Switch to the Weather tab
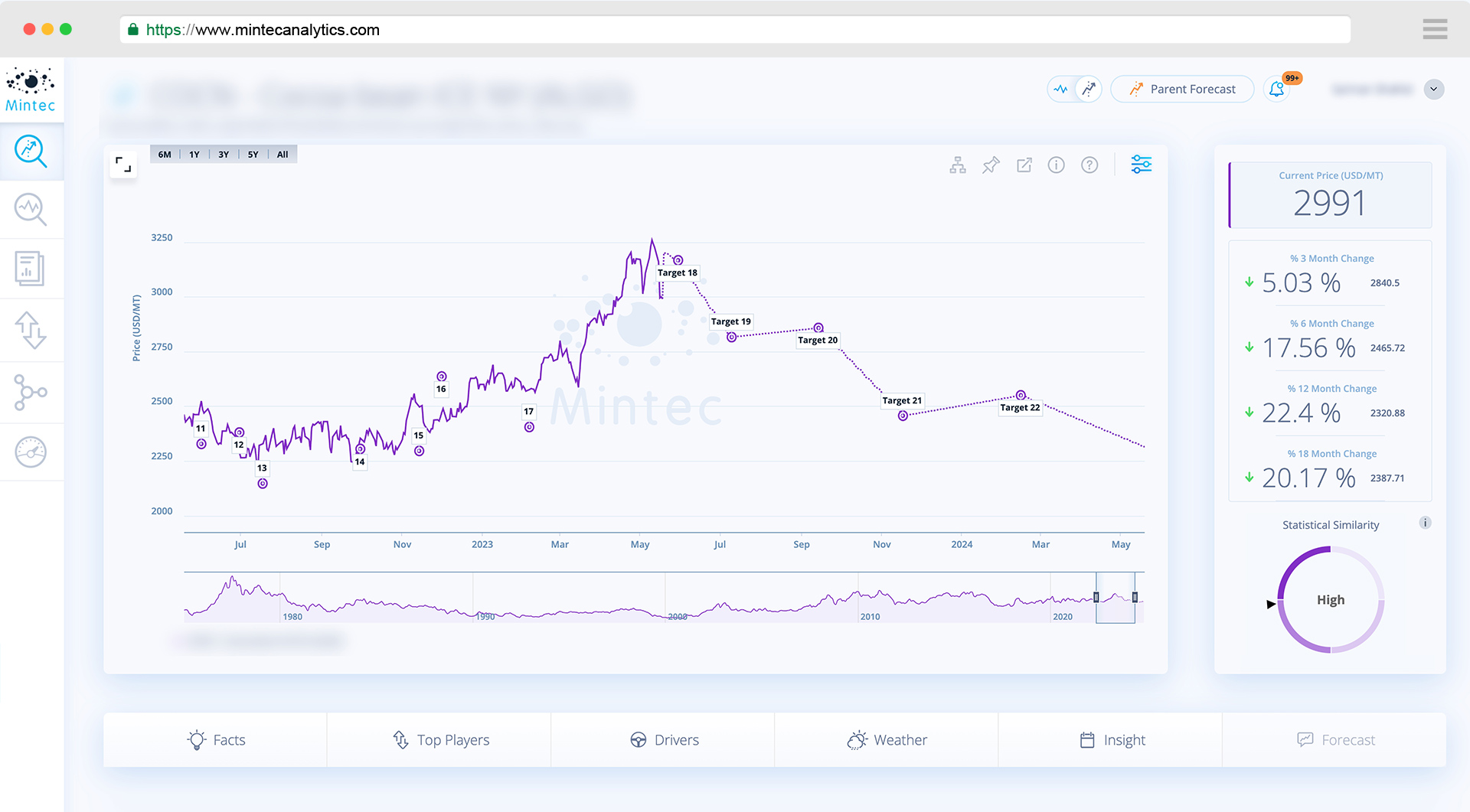1470x812 pixels. tap(886, 739)
